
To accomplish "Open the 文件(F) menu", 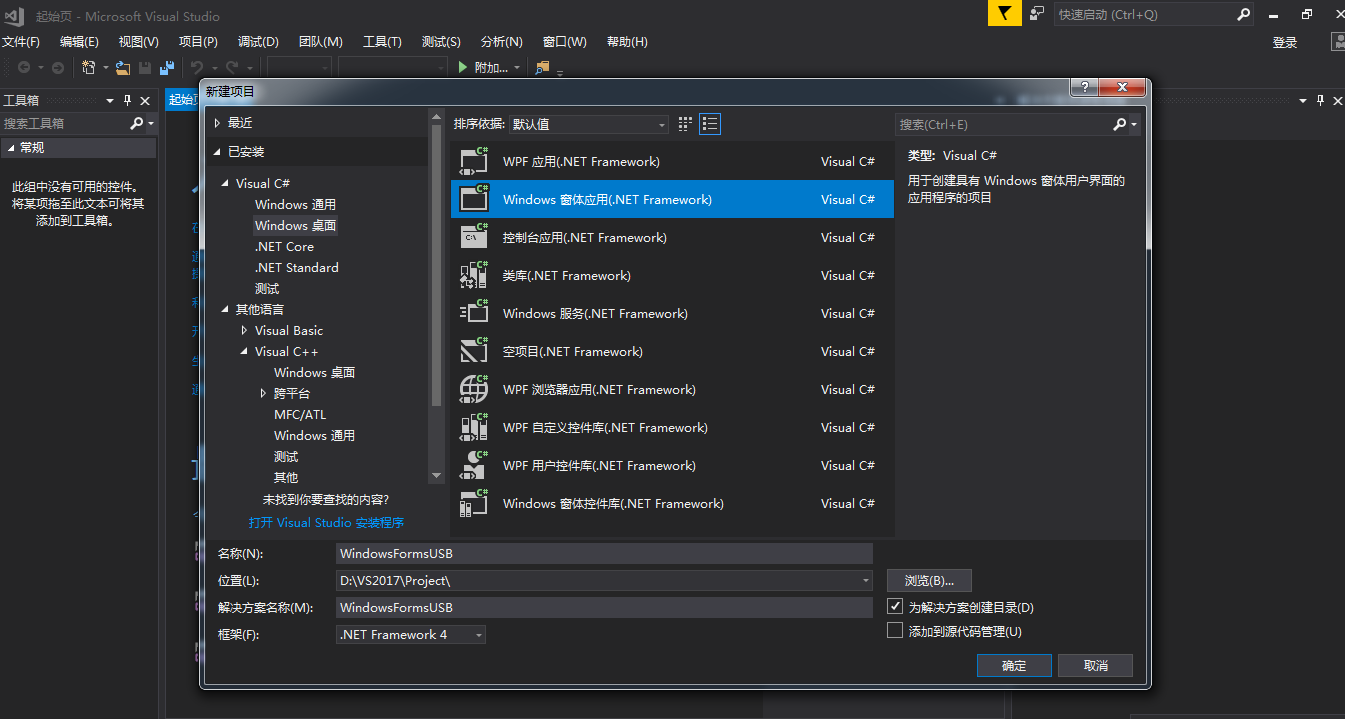I will click(x=21, y=42).
